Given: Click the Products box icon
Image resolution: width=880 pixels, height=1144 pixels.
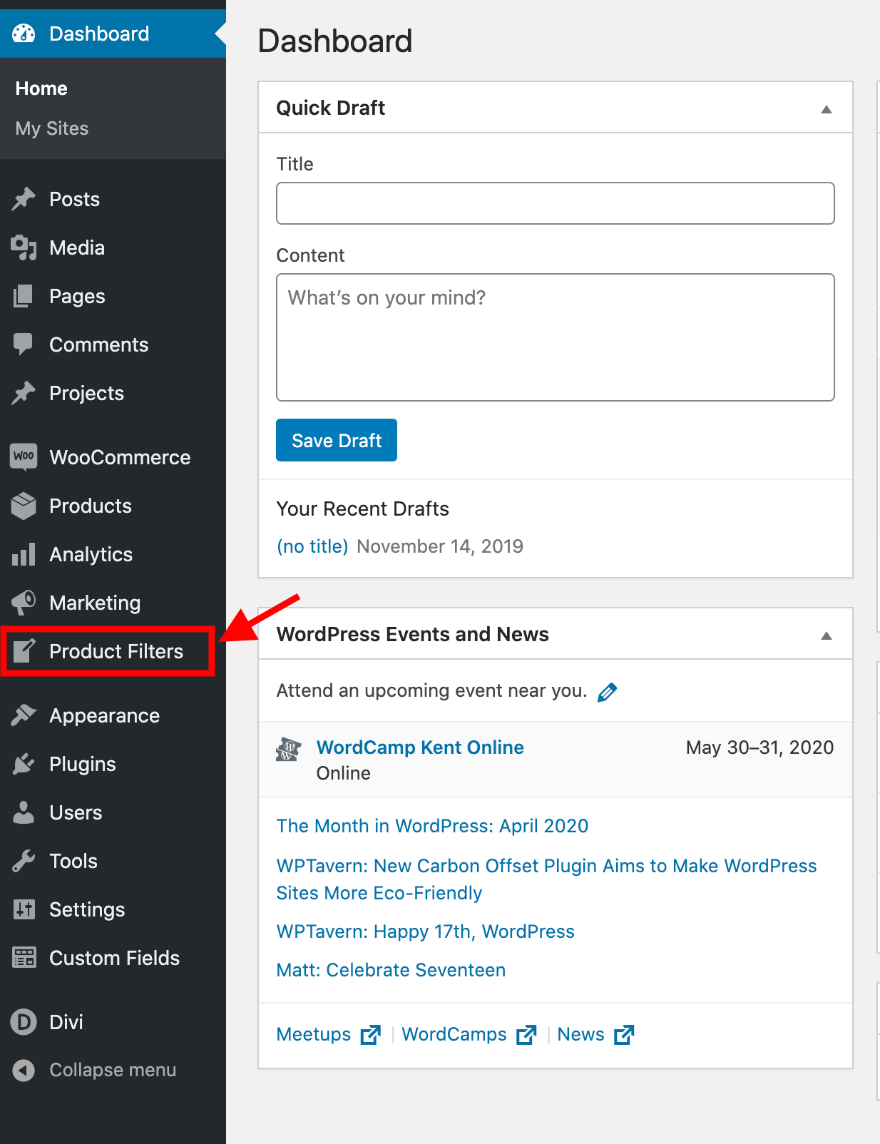Looking at the screenshot, I should (x=23, y=506).
